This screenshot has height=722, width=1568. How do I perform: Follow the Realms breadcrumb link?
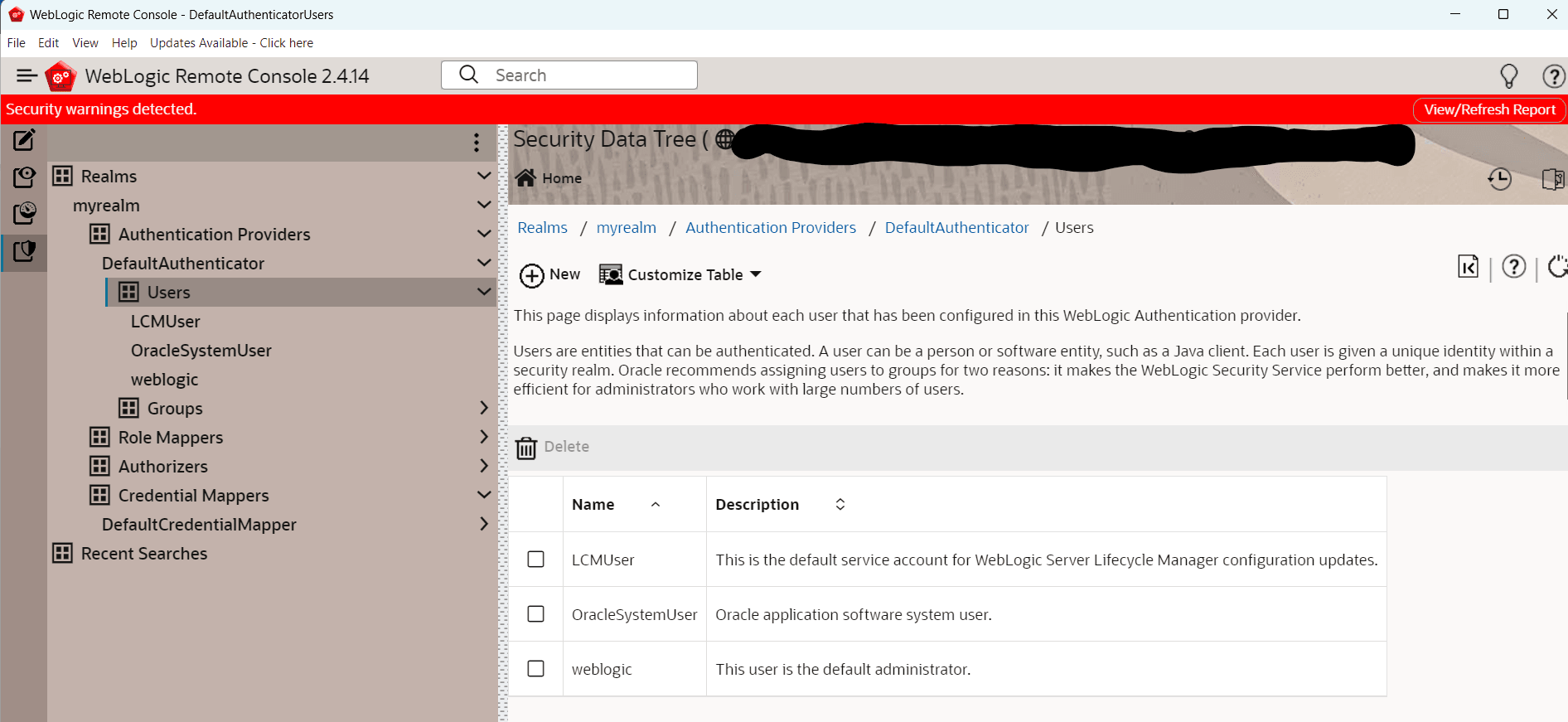pyautogui.click(x=543, y=228)
